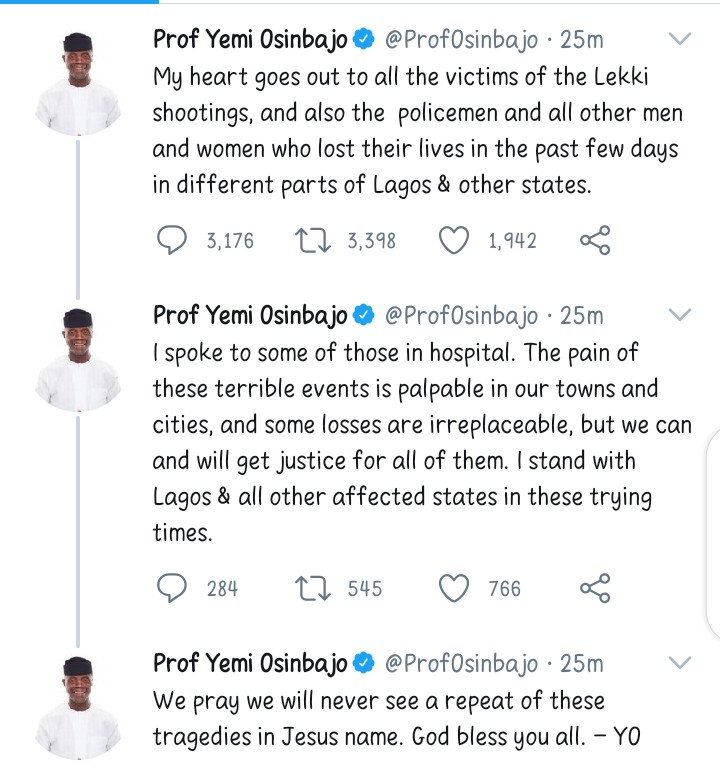Viewport: 720px width, 771px height.
Task: Open the first tweet's options chevron
Action: click(679, 40)
